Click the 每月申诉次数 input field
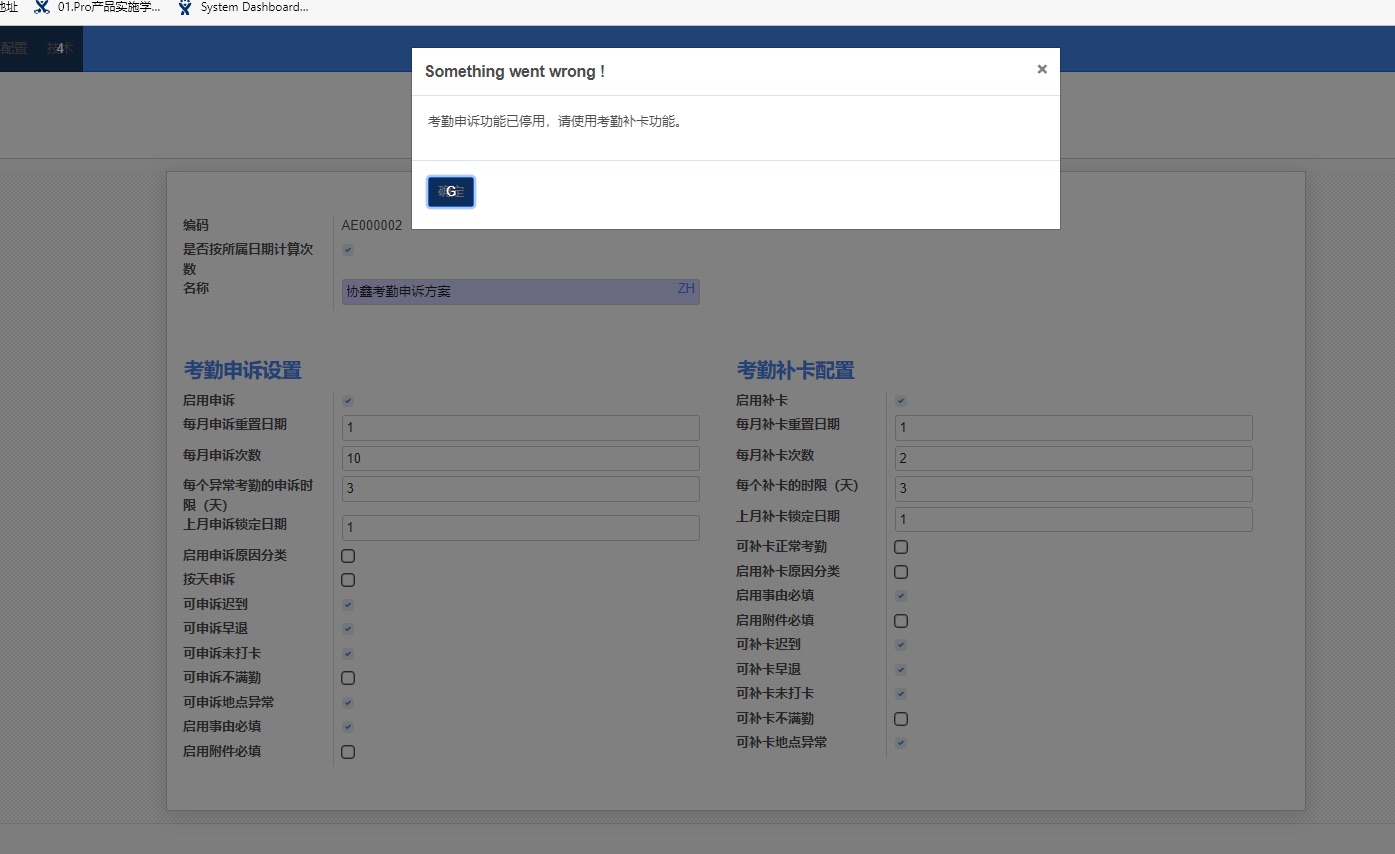This screenshot has height=854, width=1395. click(x=520, y=458)
